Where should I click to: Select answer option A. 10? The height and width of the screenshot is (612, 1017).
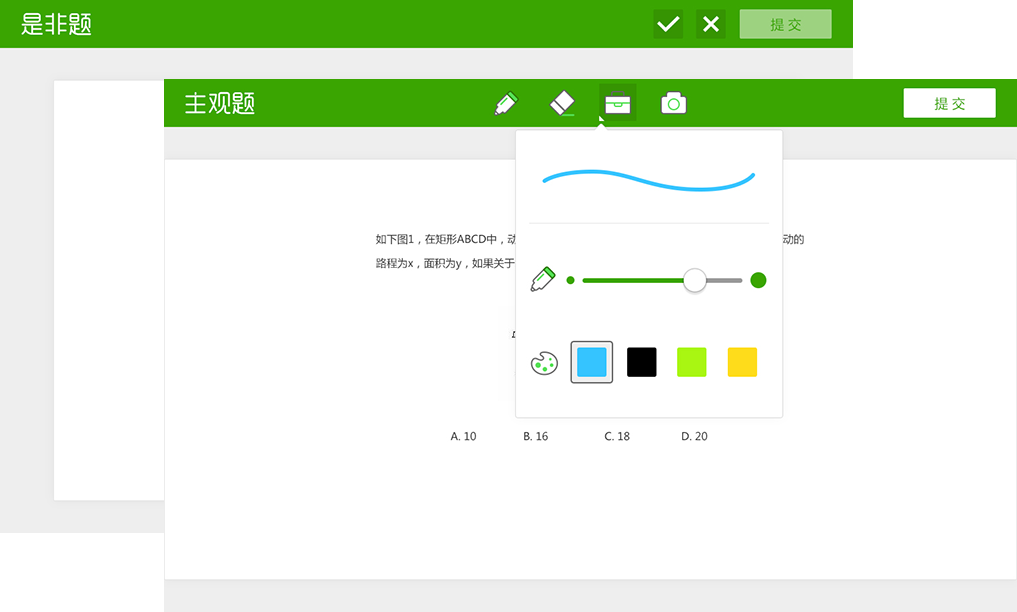(463, 436)
